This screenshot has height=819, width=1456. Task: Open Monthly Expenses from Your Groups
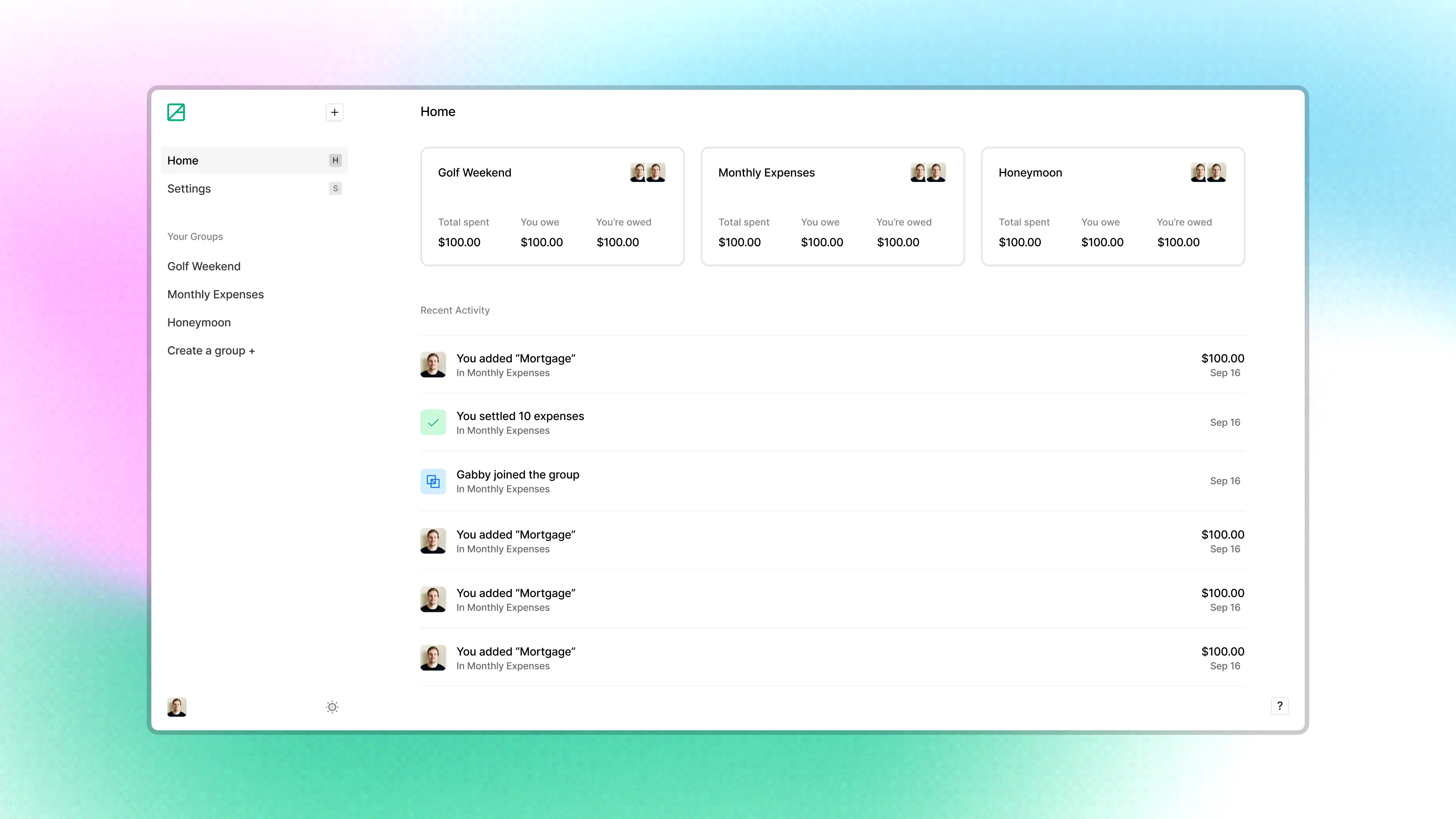click(215, 294)
